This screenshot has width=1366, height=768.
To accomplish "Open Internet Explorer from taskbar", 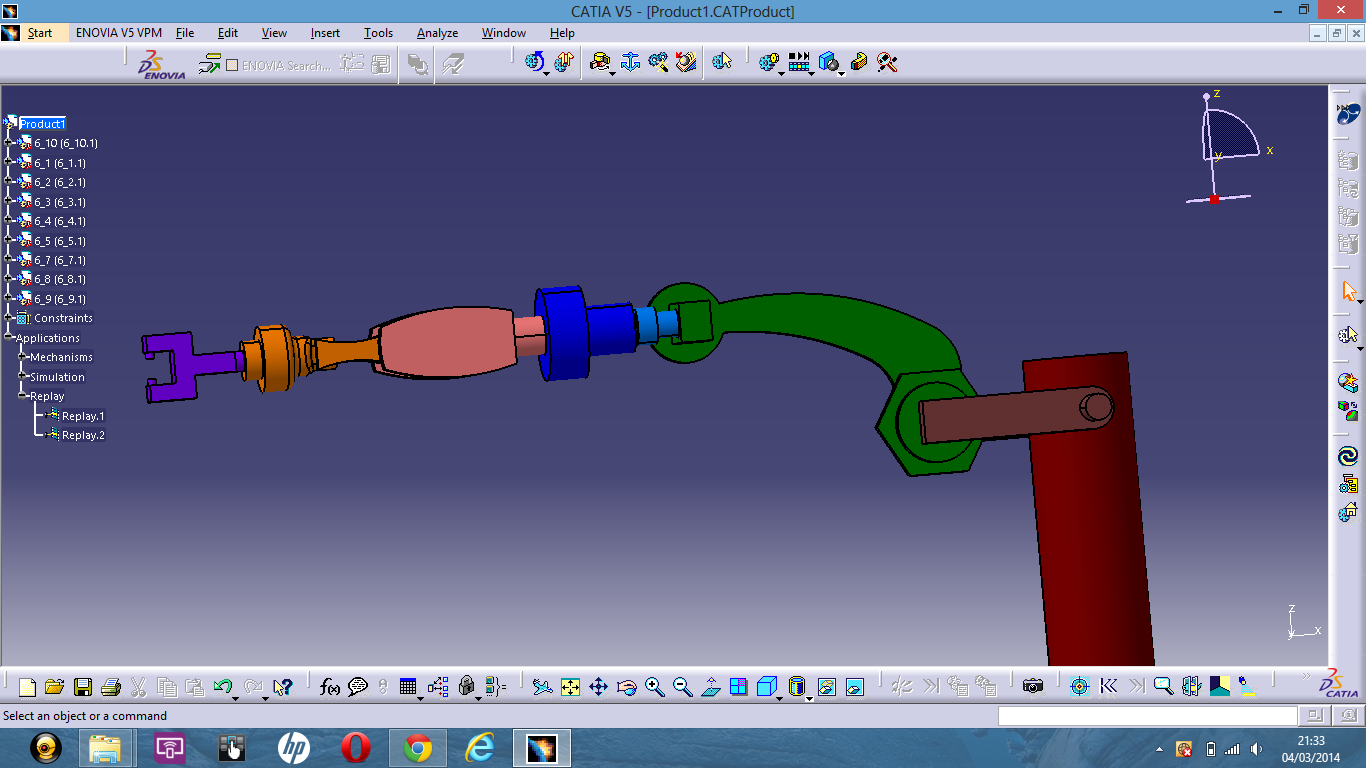I will 480,748.
